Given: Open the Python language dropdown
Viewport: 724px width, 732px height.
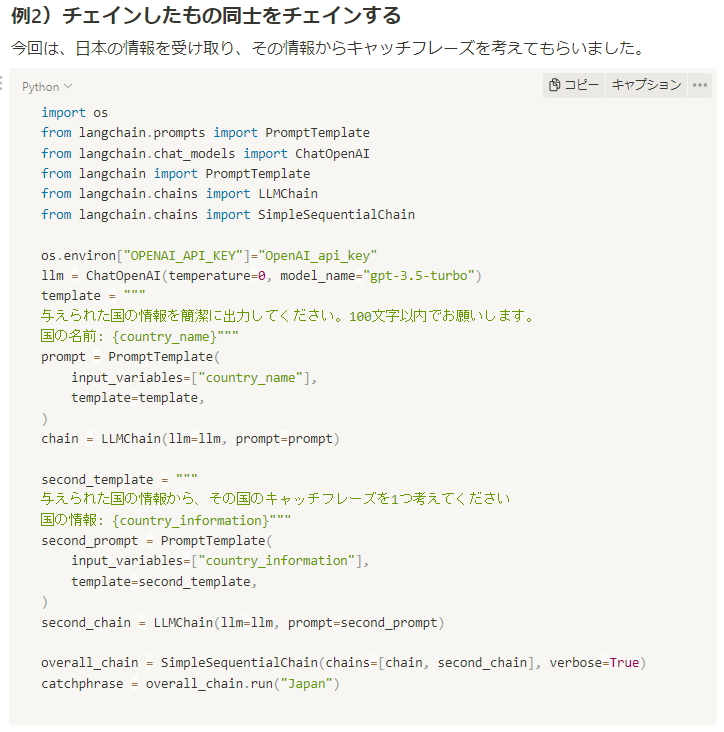Looking at the screenshot, I should click(x=47, y=87).
